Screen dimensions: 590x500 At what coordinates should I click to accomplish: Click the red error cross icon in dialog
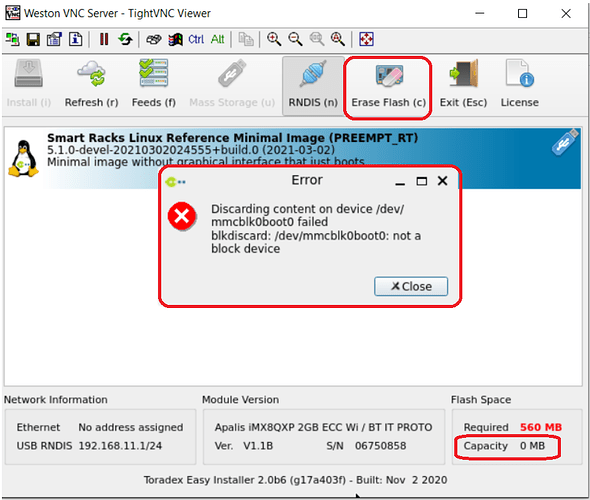click(x=182, y=216)
